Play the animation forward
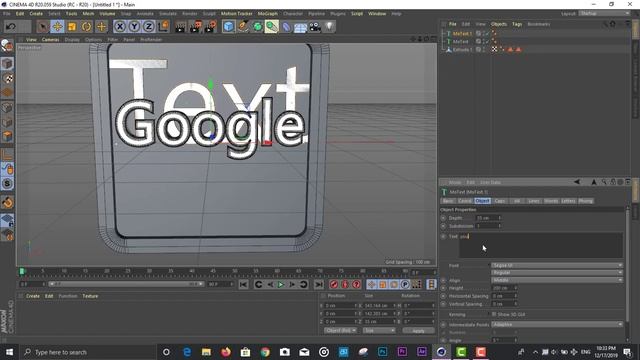The height and width of the screenshot is (360, 640). click(280, 284)
